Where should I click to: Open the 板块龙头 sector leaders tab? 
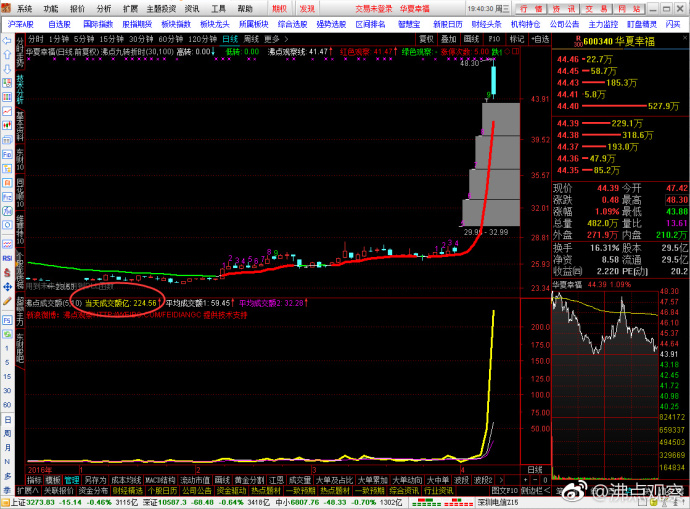214,22
